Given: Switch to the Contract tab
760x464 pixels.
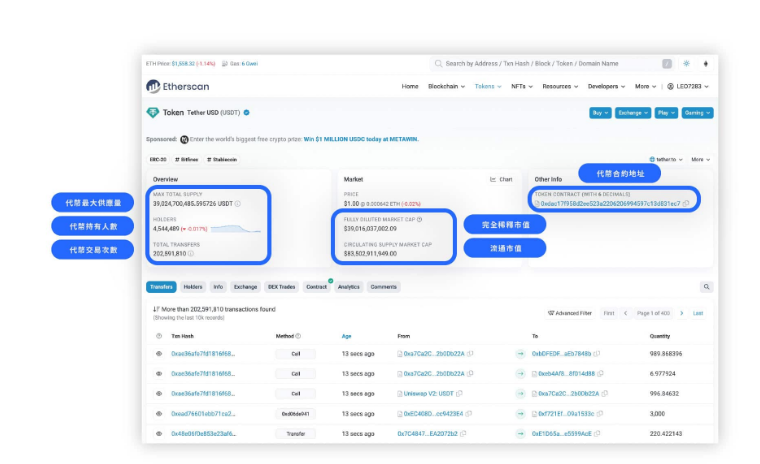Looking at the screenshot, I should point(317,287).
